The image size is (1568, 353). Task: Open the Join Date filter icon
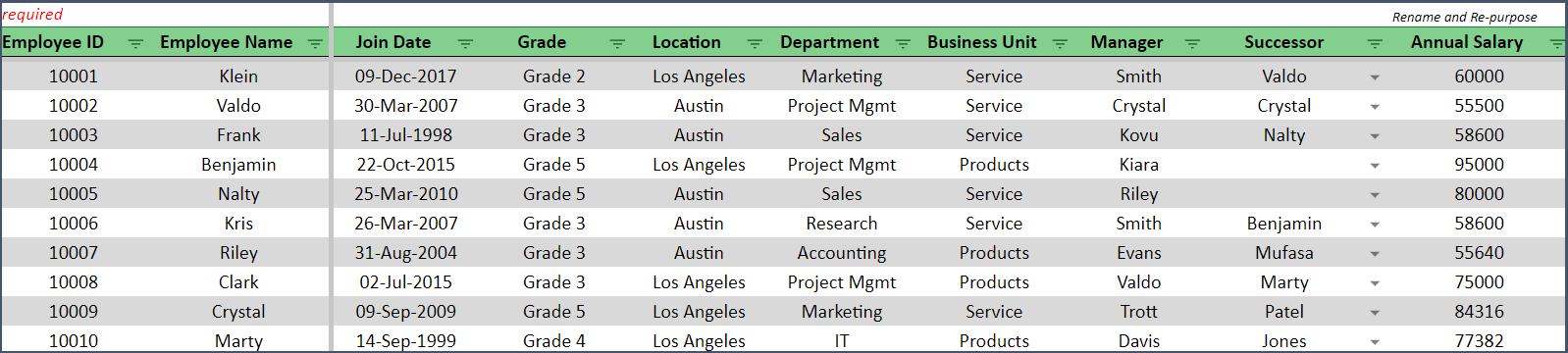[465, 43]
